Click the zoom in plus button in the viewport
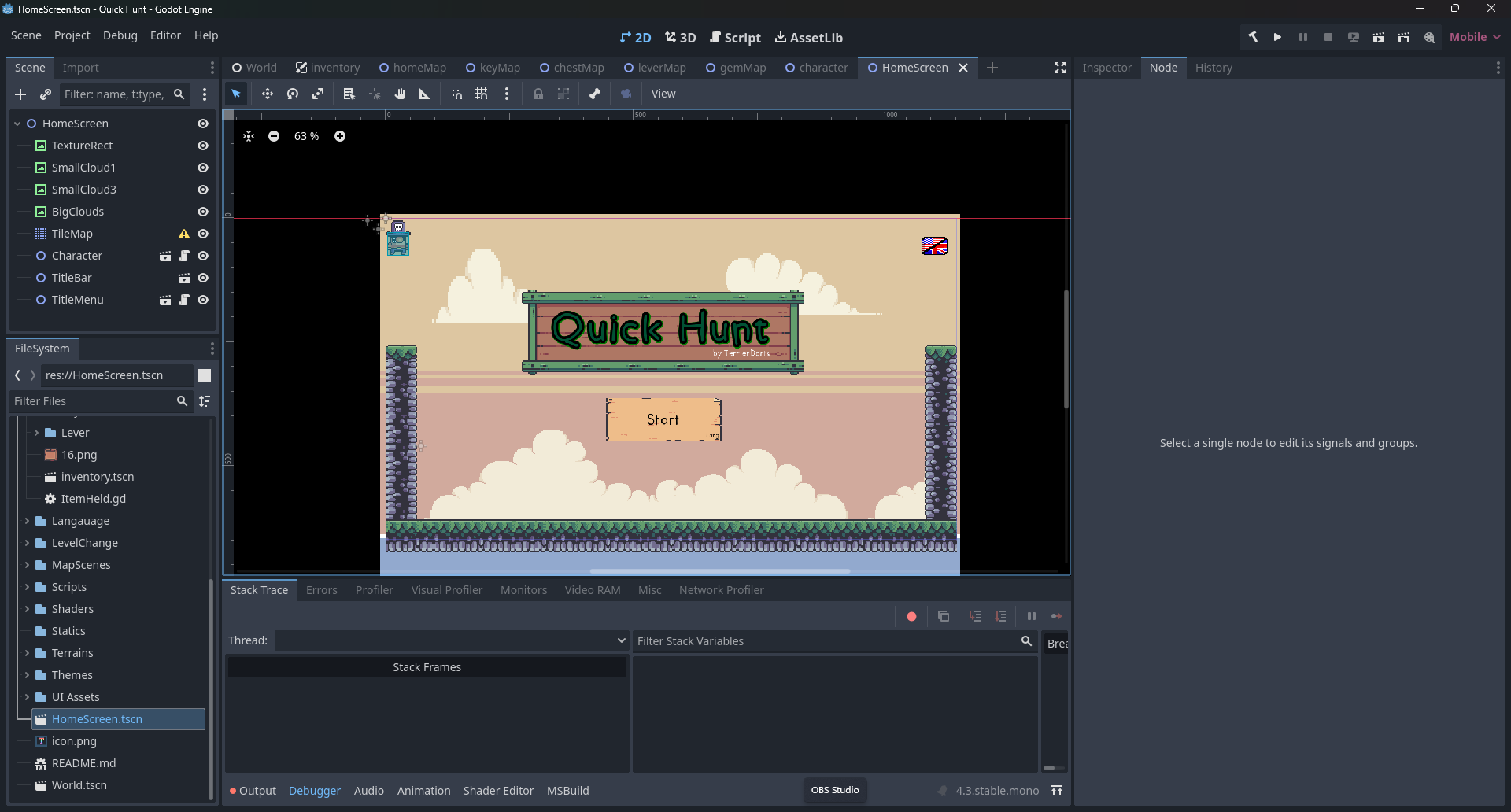 coord(340,136)
